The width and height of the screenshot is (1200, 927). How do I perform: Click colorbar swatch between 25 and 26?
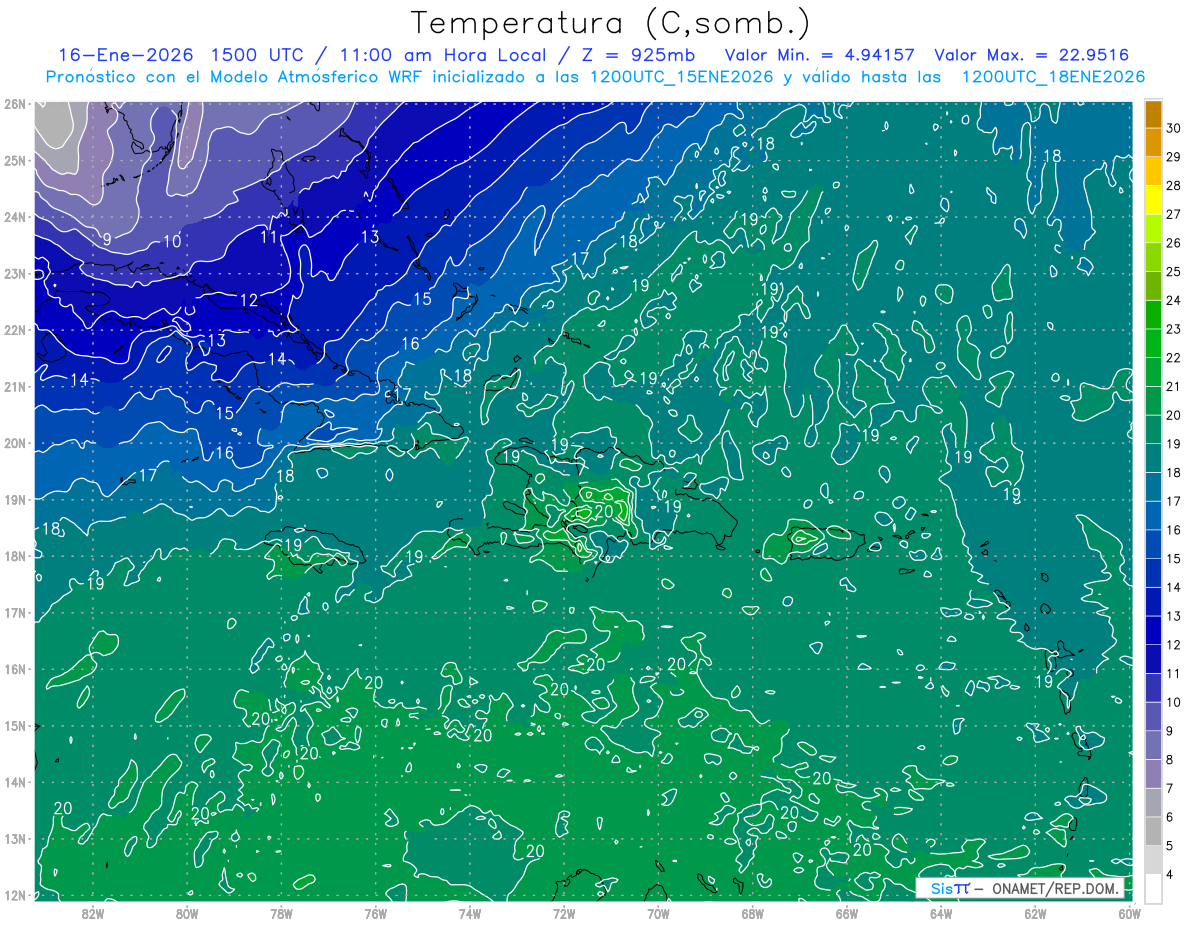[1153, 257]
